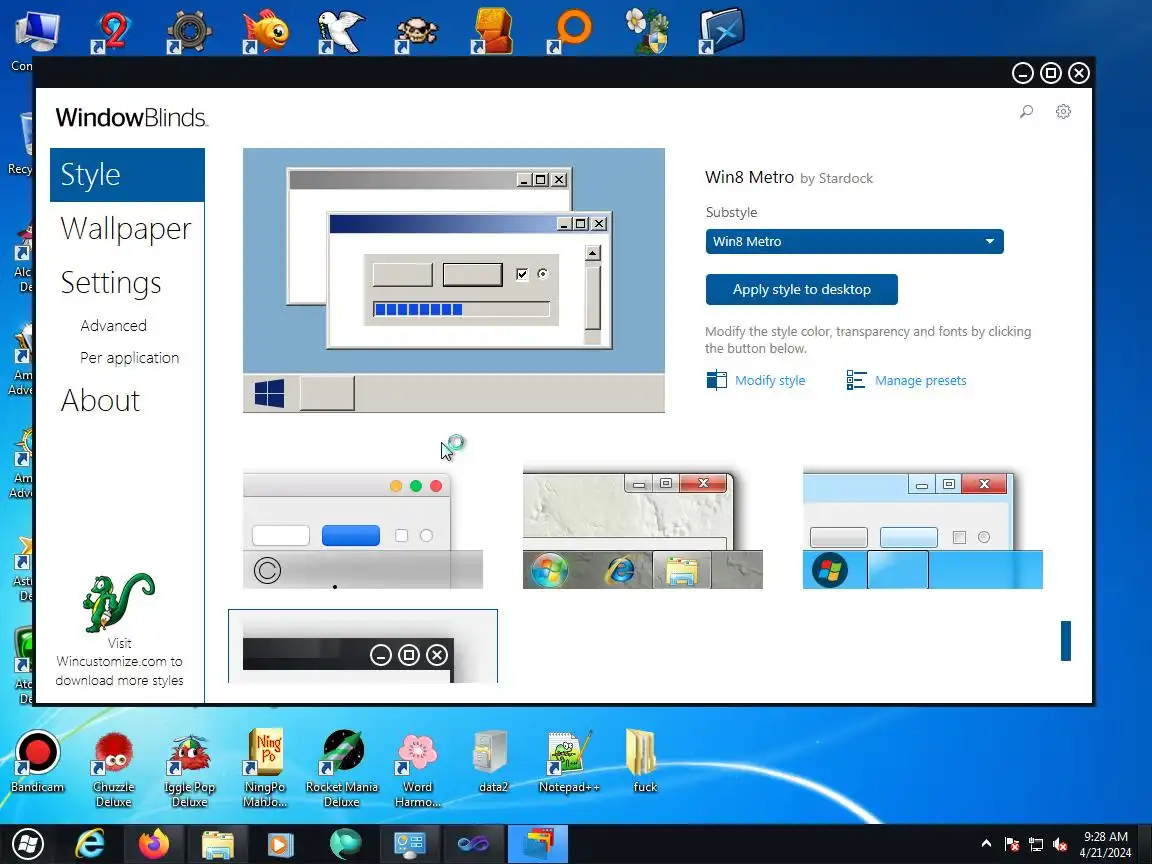Open Advanced settings

114,325
